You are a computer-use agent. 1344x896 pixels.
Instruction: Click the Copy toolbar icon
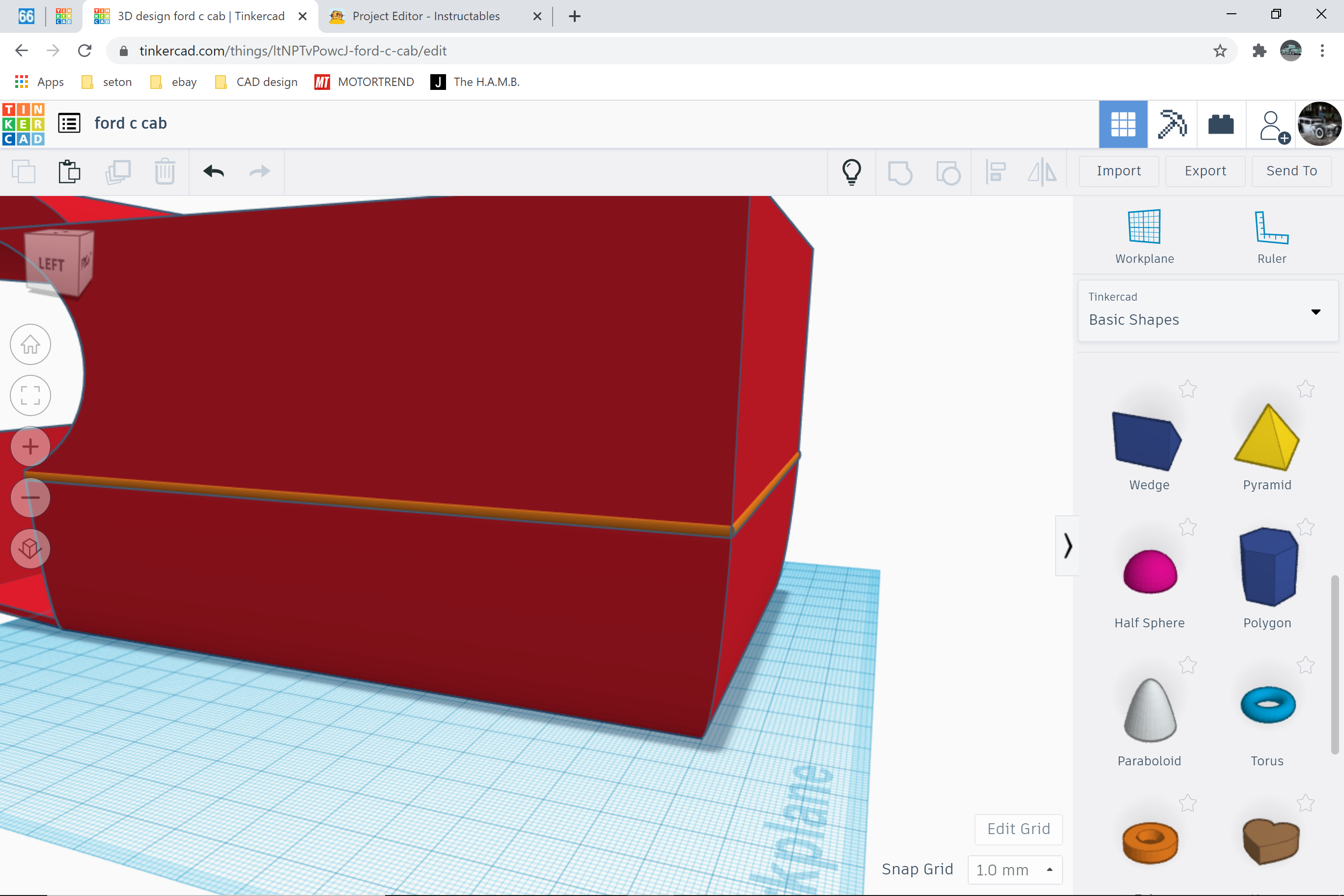point(24,171)
